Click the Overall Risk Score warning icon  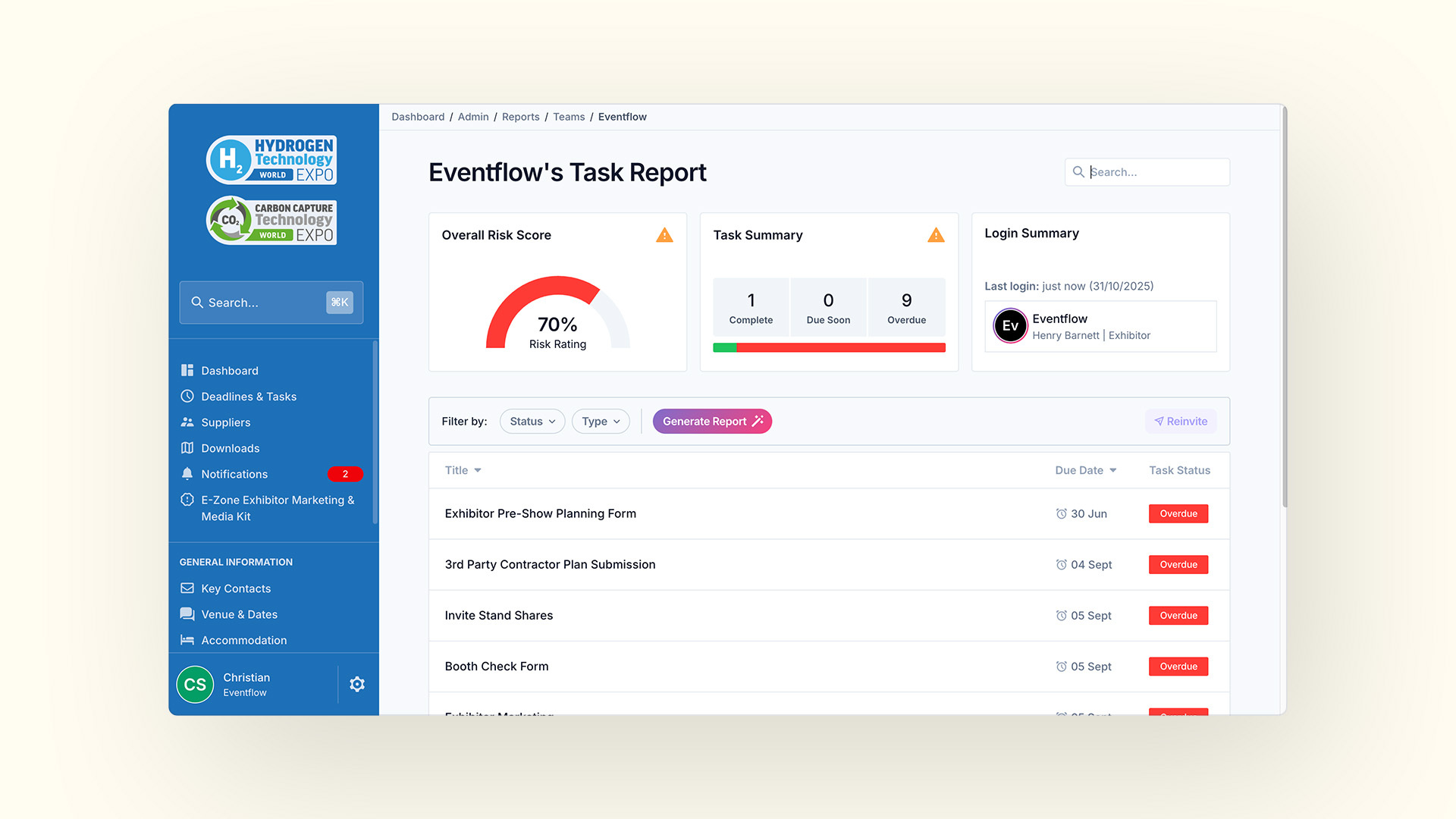(664, 235)
